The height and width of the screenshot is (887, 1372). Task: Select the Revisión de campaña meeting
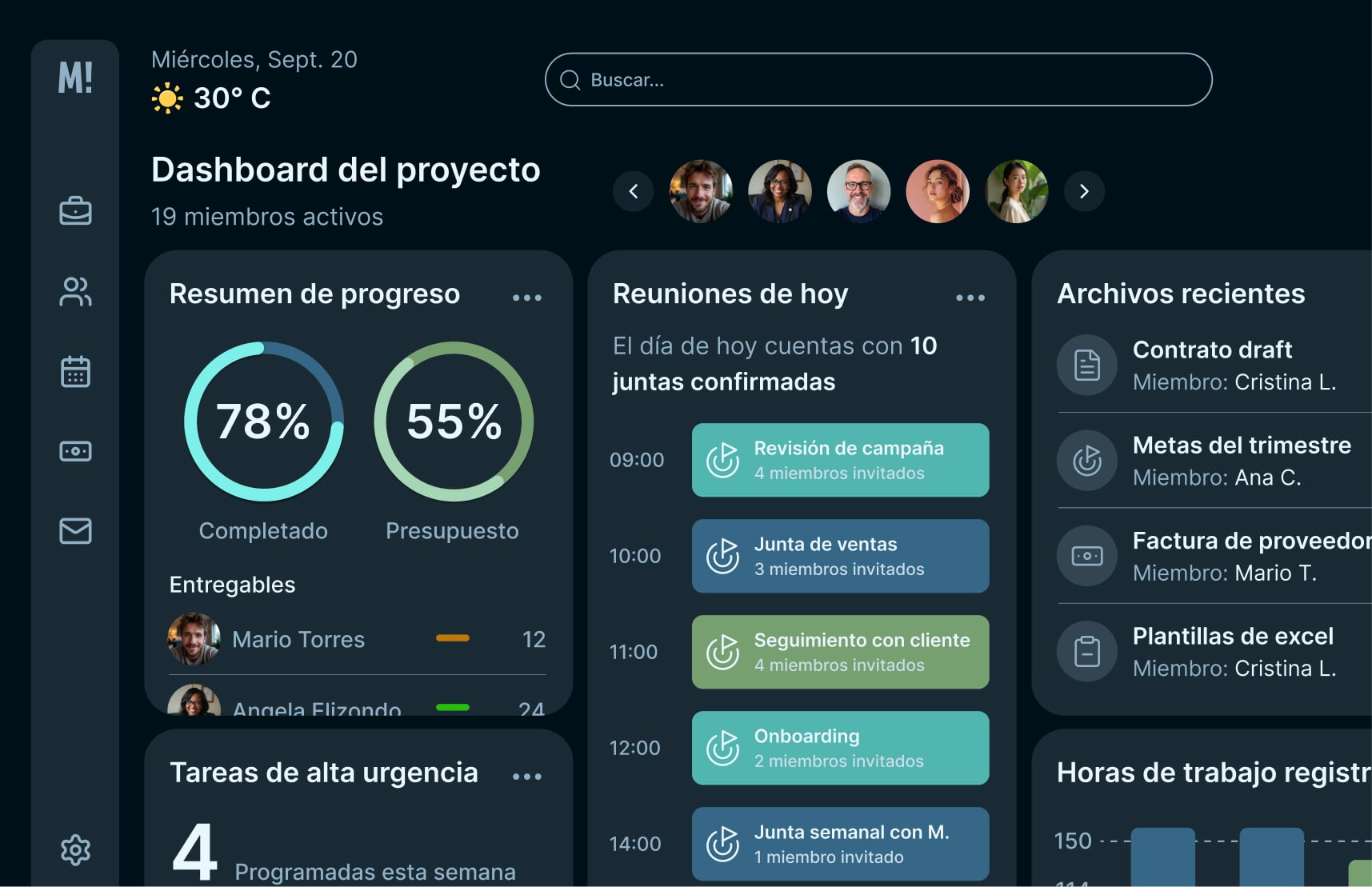click(x=840, y=460)
